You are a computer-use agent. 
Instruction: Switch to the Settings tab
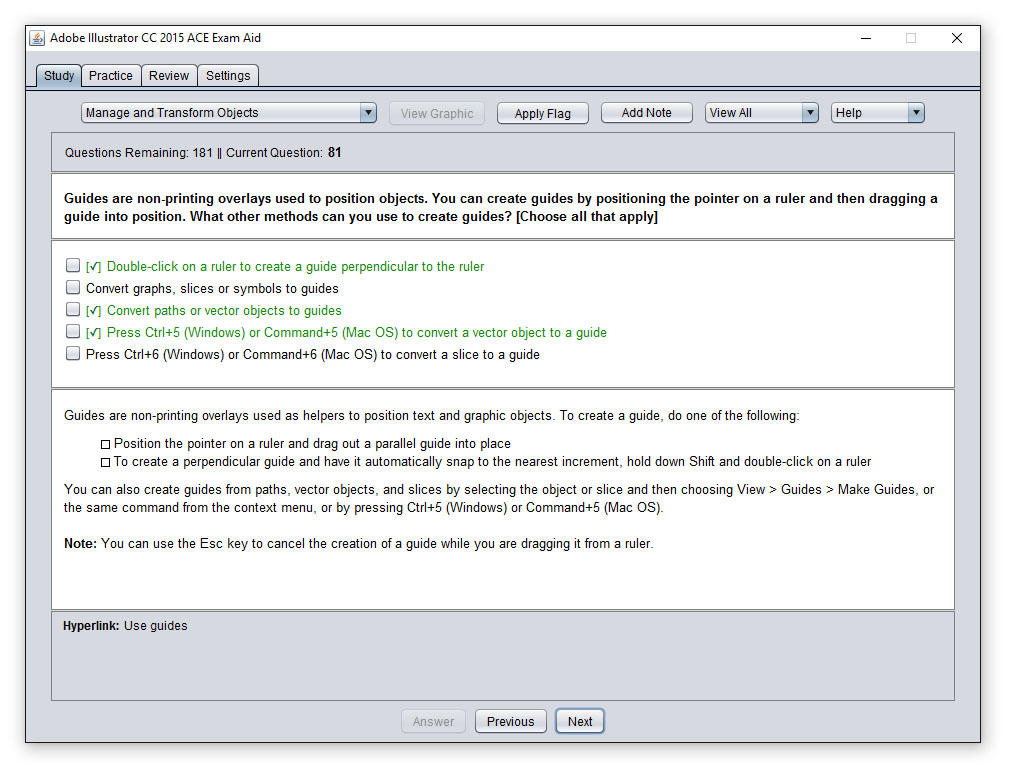click(x=228, y=75)
